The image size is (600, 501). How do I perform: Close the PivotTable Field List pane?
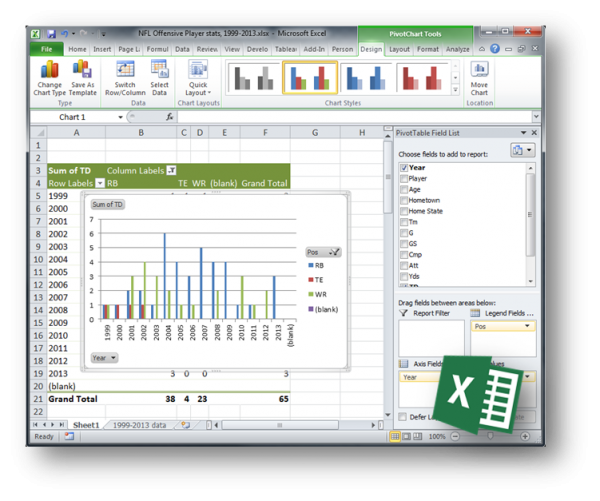[x=534, y=133]
